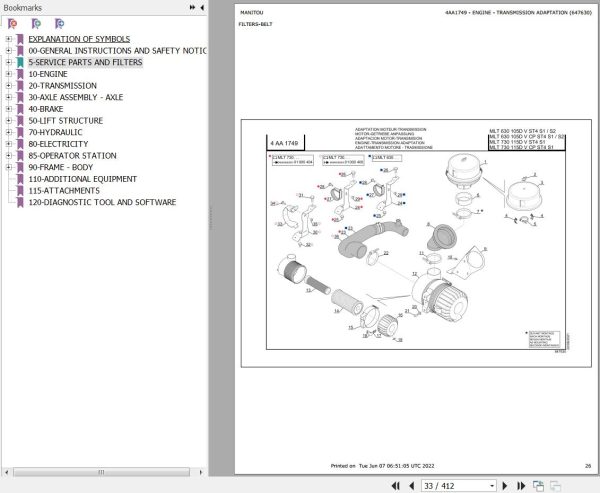
Task: Click the expand-all double arrow in Bookmarks header
Action: pyautogui.click(x=192, y=7)
